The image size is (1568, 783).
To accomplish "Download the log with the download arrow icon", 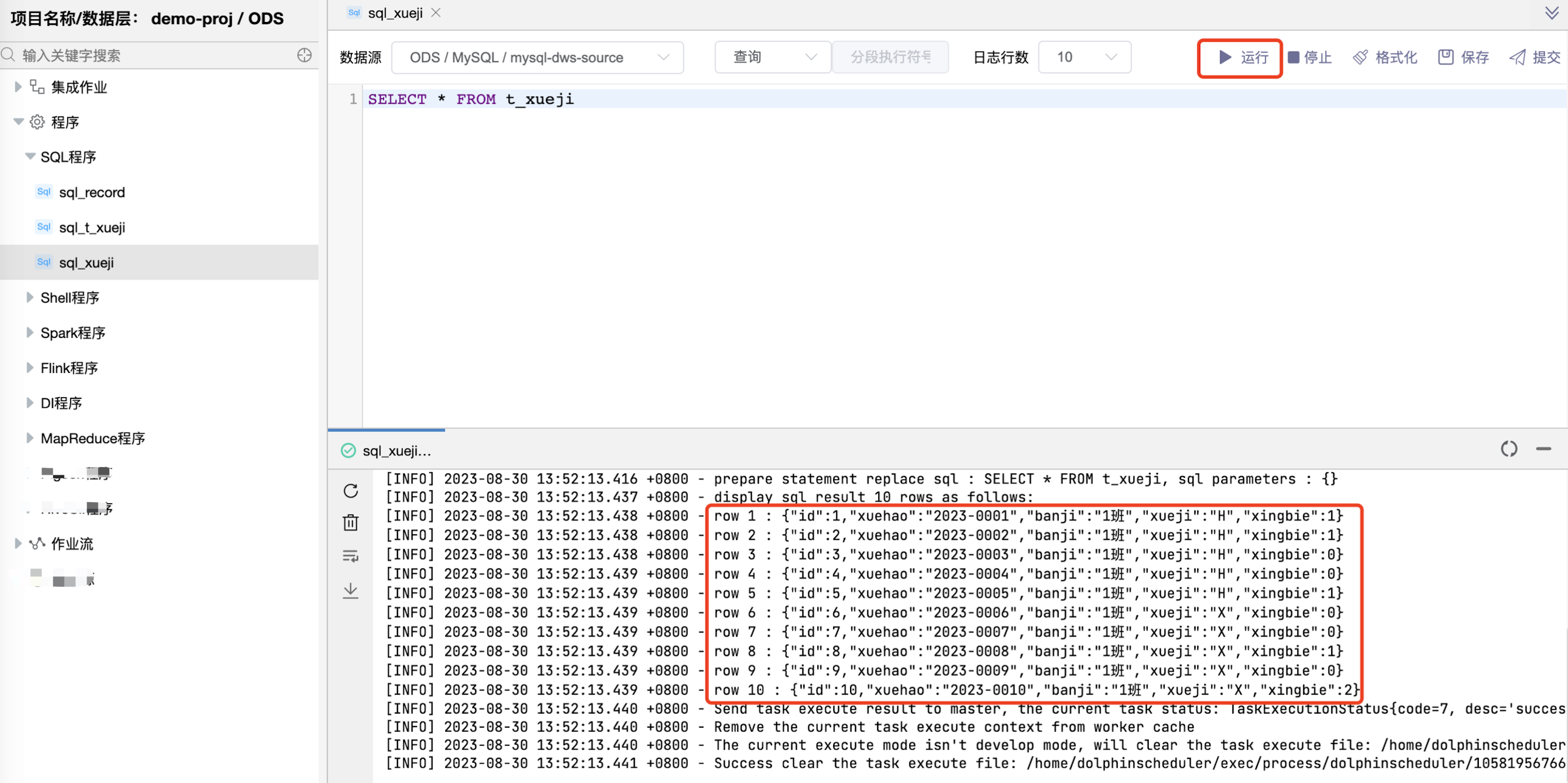I will point(351,590).
